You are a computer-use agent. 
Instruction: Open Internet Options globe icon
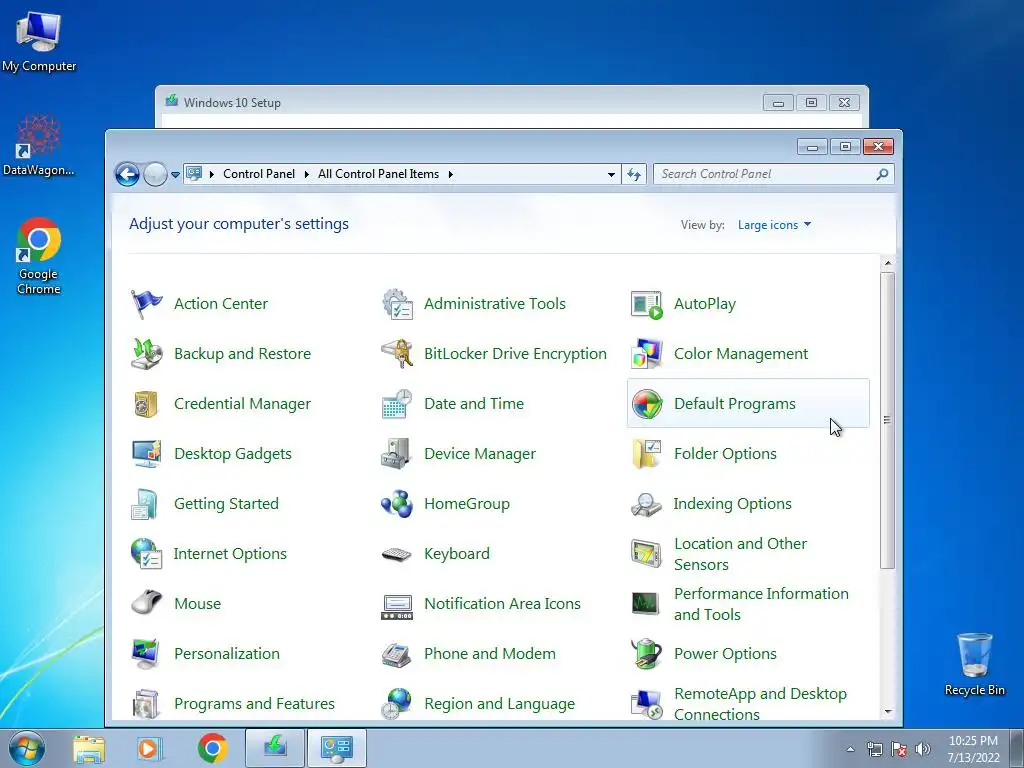click(146, 554)
